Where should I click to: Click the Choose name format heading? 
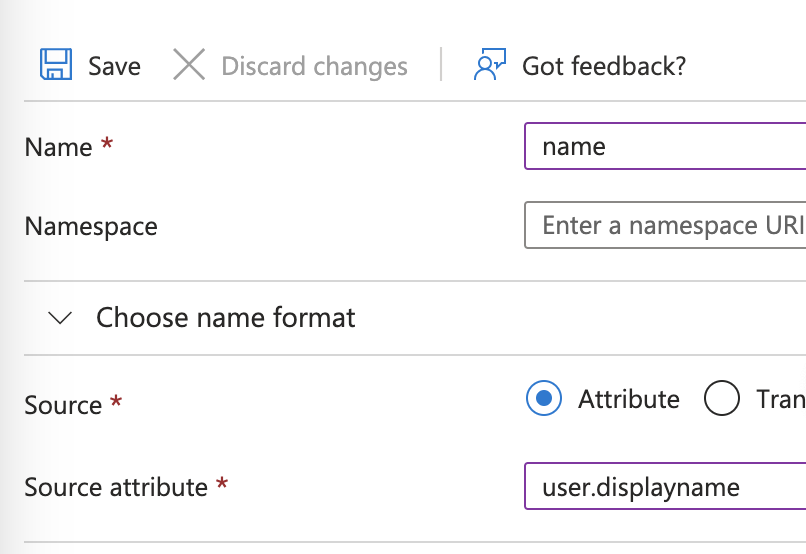(x=226, y=317)
